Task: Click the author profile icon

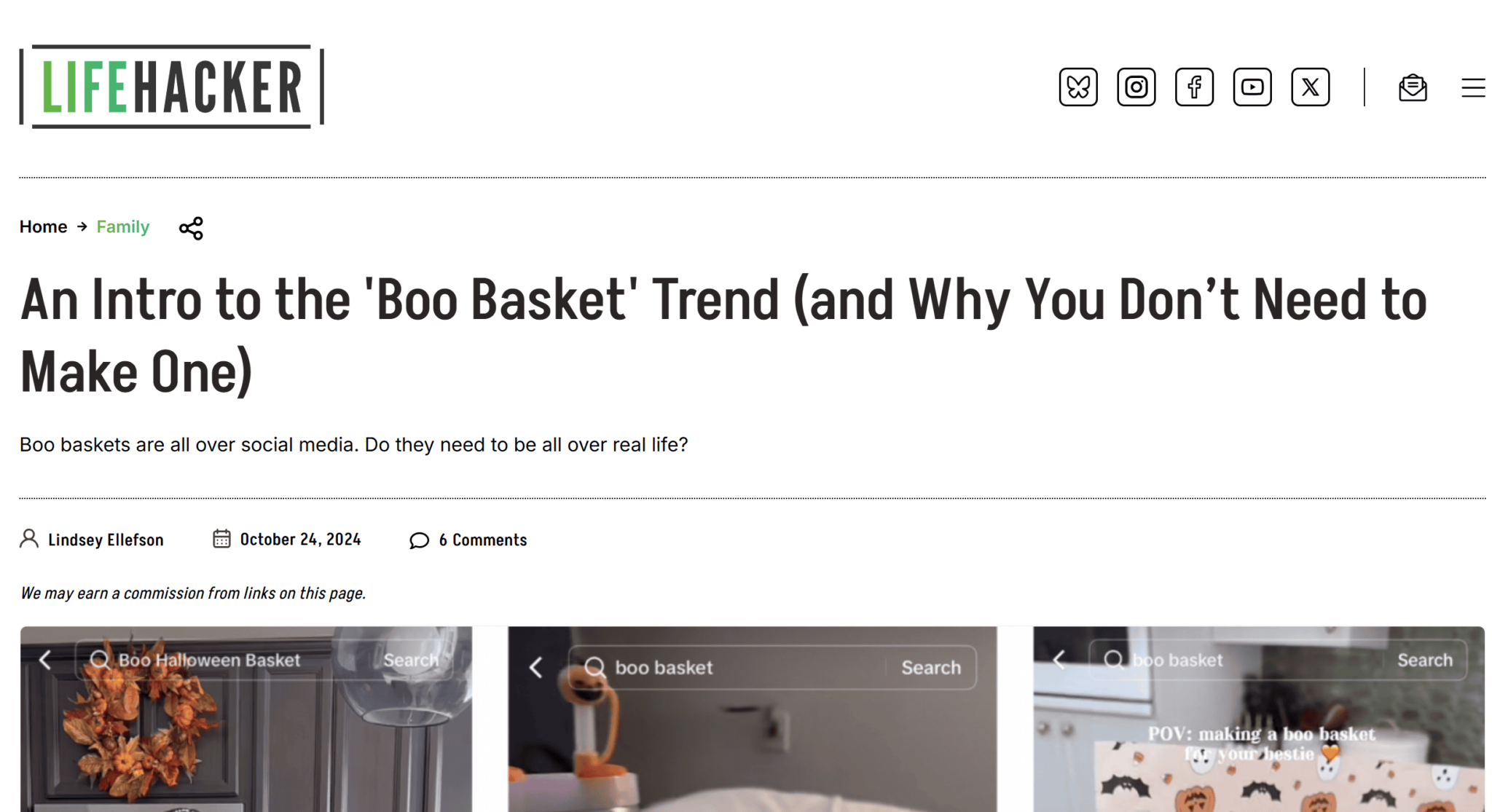Action: [x=29, y=539]
